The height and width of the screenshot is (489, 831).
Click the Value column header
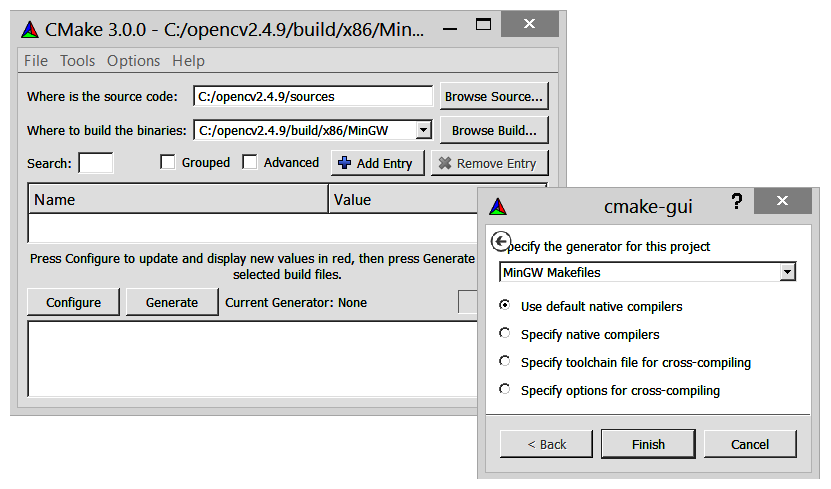coord(403,199)
